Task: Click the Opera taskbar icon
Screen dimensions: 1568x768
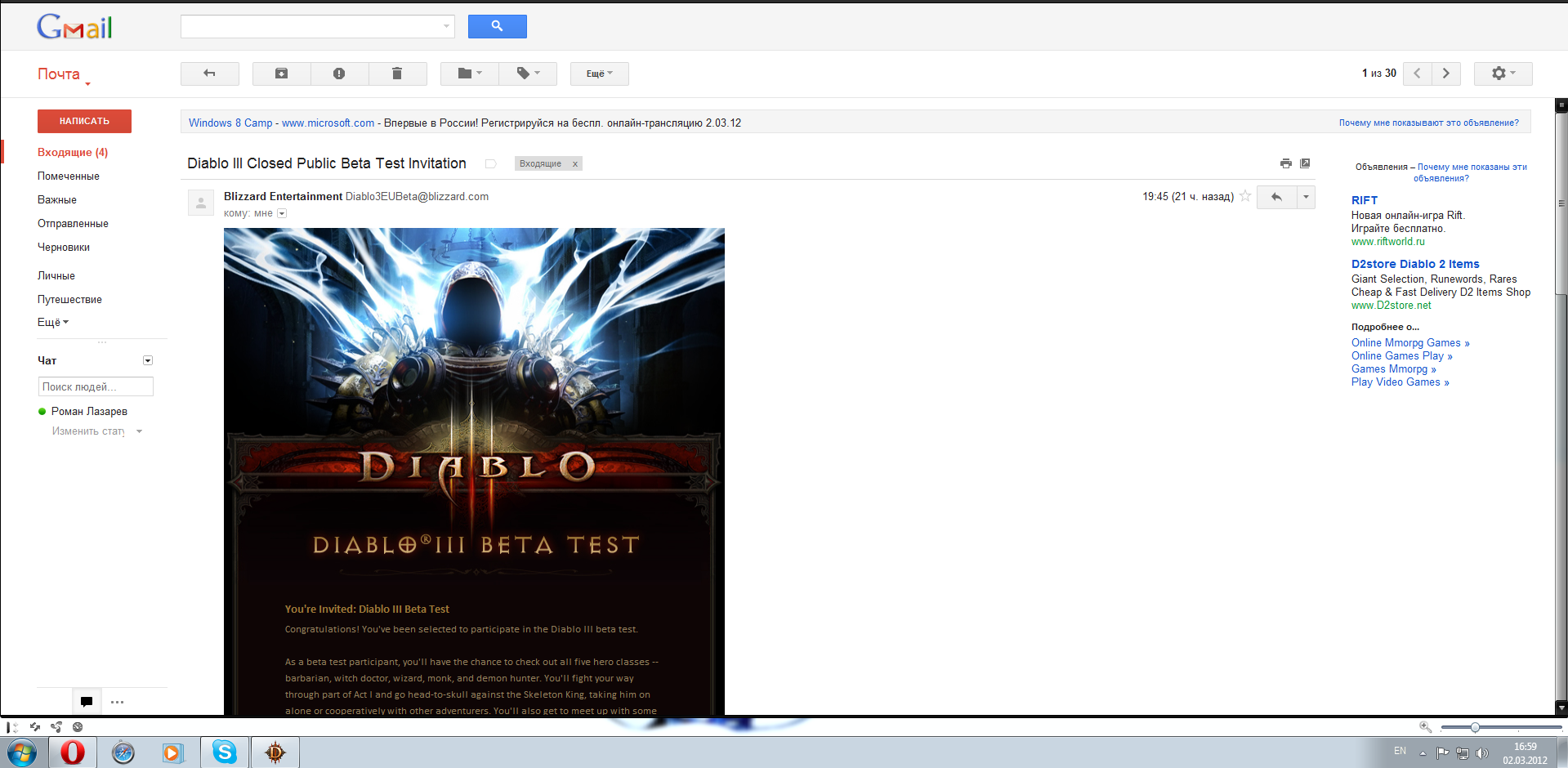Action: click(73, 752)
